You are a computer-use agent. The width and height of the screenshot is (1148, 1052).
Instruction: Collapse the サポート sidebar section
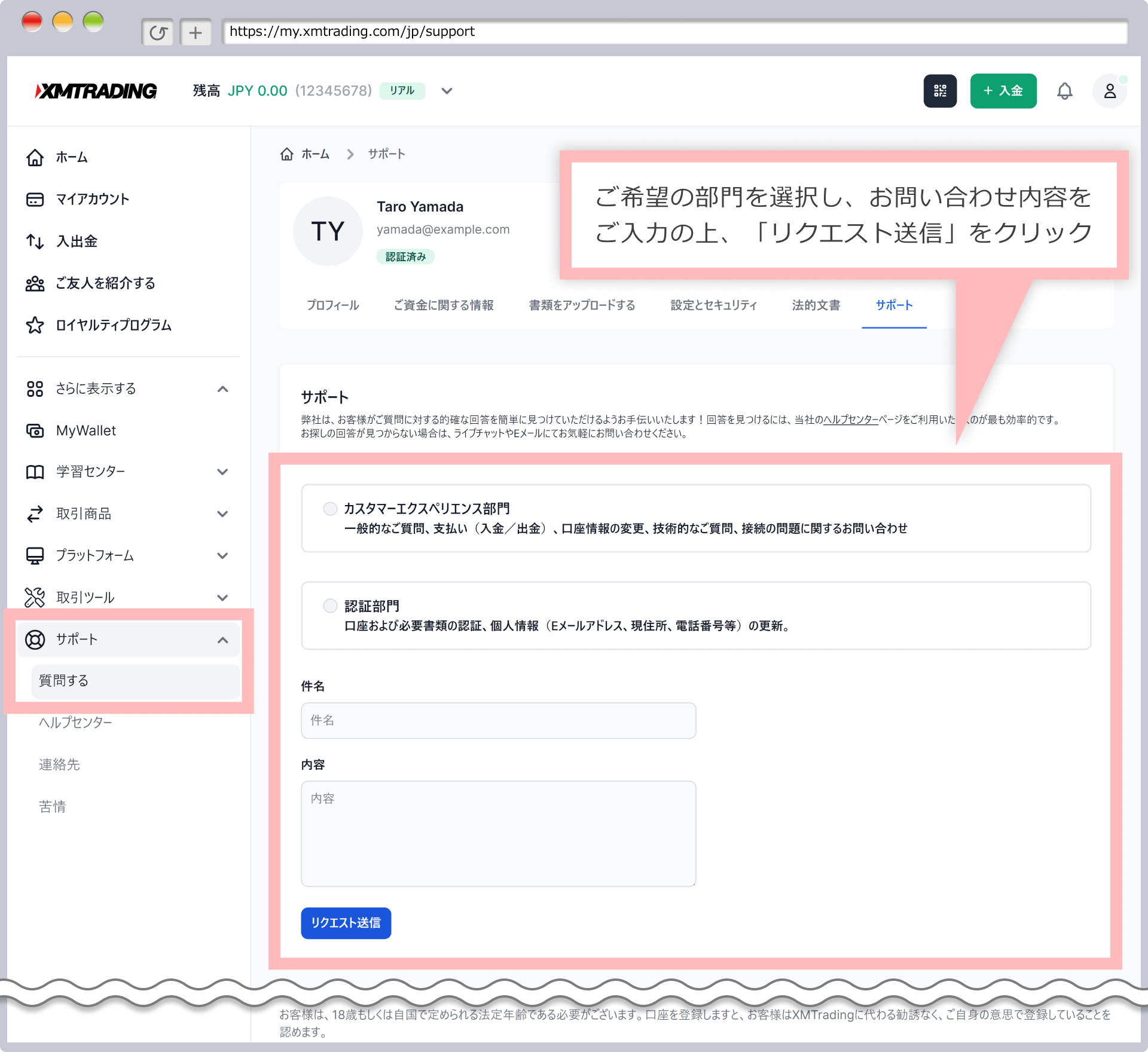tap(222, 640)
